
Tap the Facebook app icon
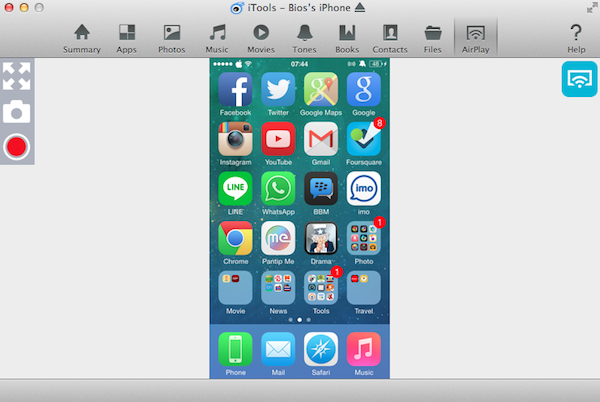[x=235, y=90]
